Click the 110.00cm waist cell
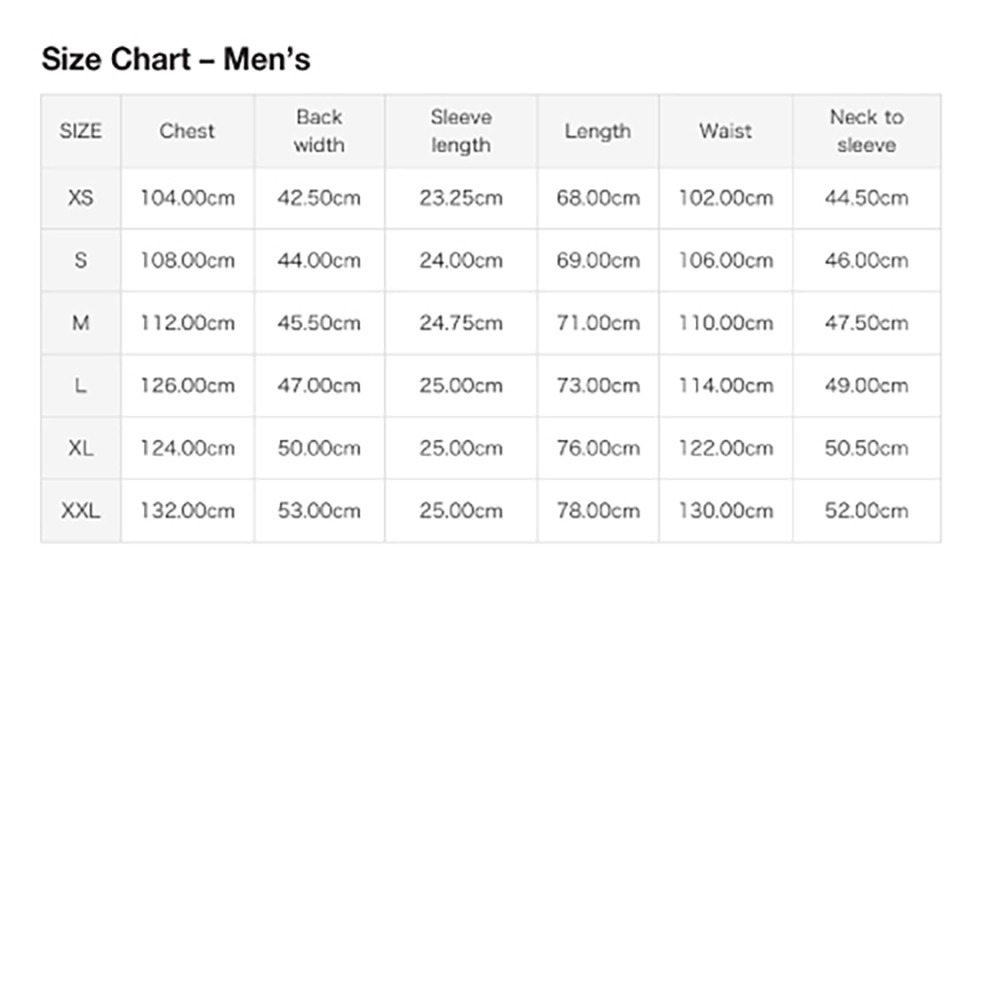 (726, 323)
